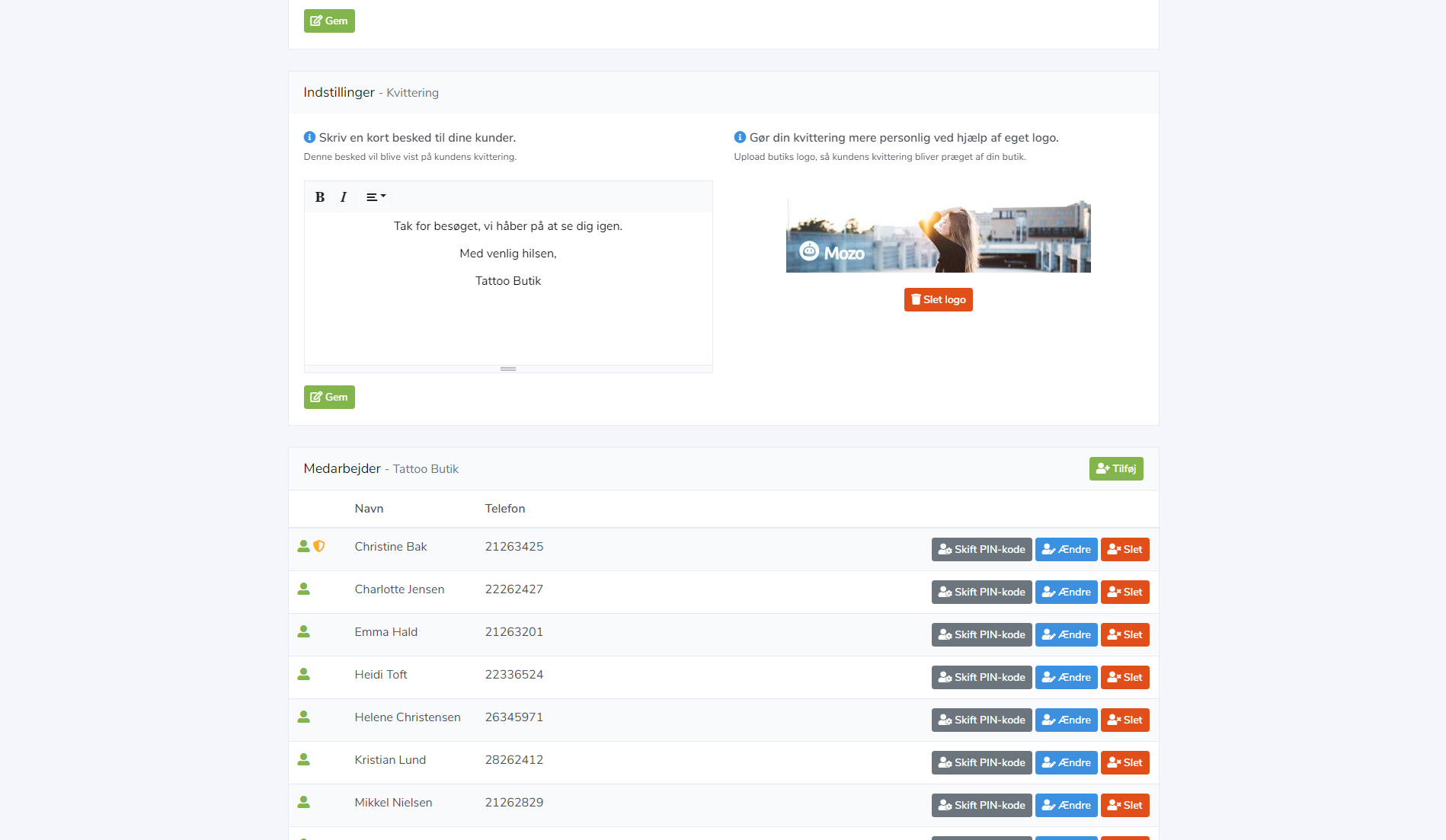Image resolution: width=1446 pixels, height=840 pixels.
Task: Click the admin shield icon for Christine Bak
Action: tap(319, 547)
